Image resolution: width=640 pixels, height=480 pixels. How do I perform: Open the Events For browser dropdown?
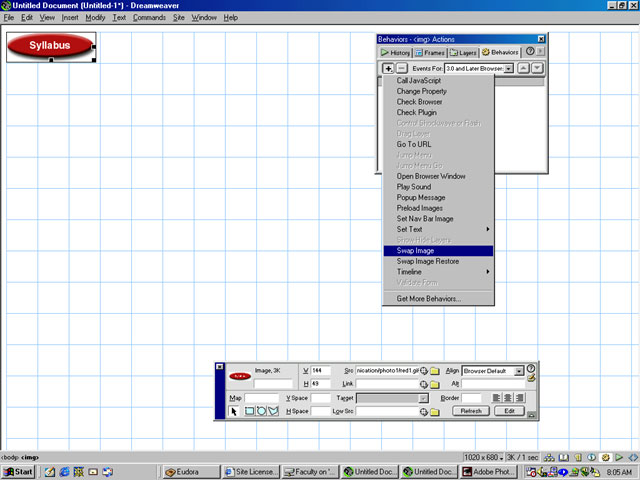[509, 68]
